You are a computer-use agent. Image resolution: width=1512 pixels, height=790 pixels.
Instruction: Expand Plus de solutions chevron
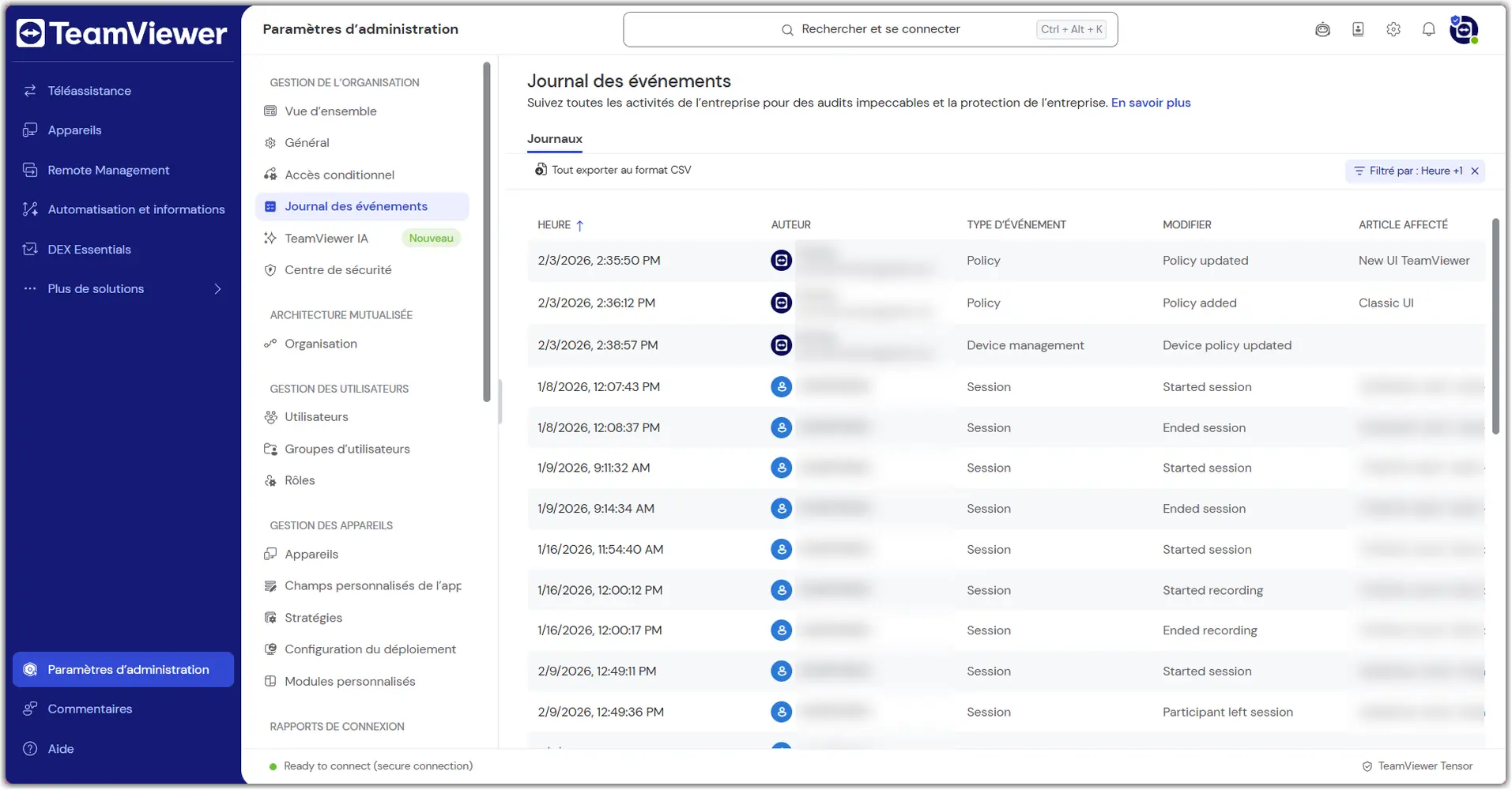tap(217, 289)
